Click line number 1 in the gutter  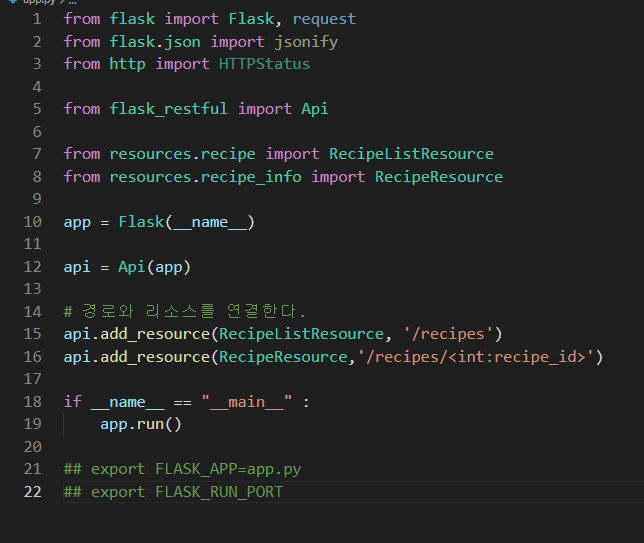click(37, 19)
